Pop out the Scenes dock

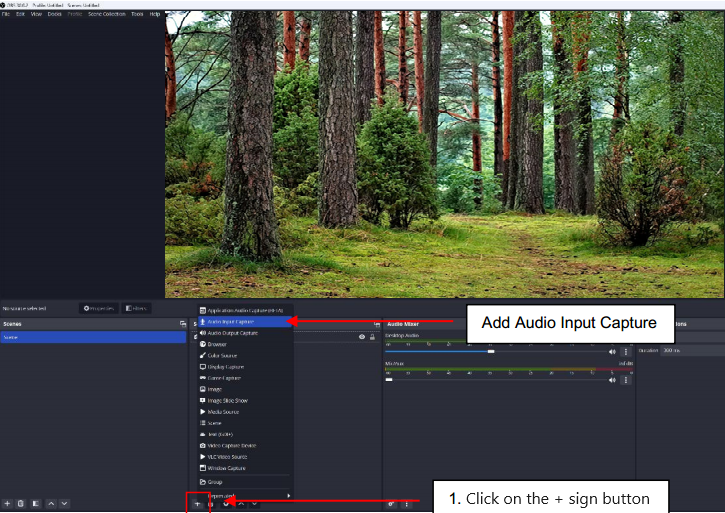(183, 324)
